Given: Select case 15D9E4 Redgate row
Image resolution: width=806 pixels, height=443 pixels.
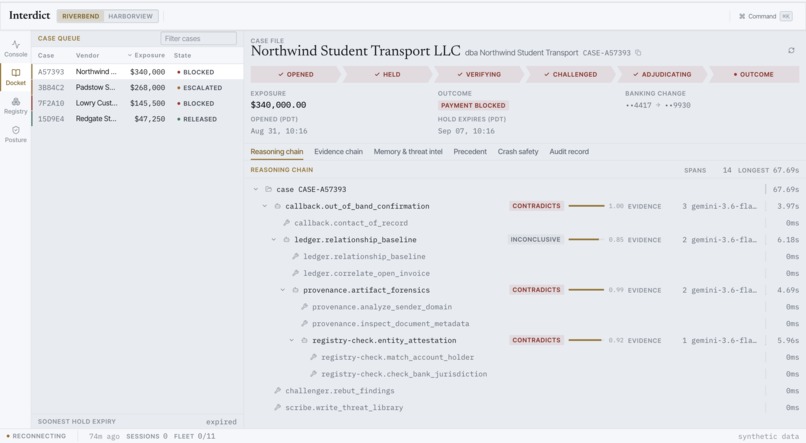Looking at the screenshot, I should click(137, 119).
